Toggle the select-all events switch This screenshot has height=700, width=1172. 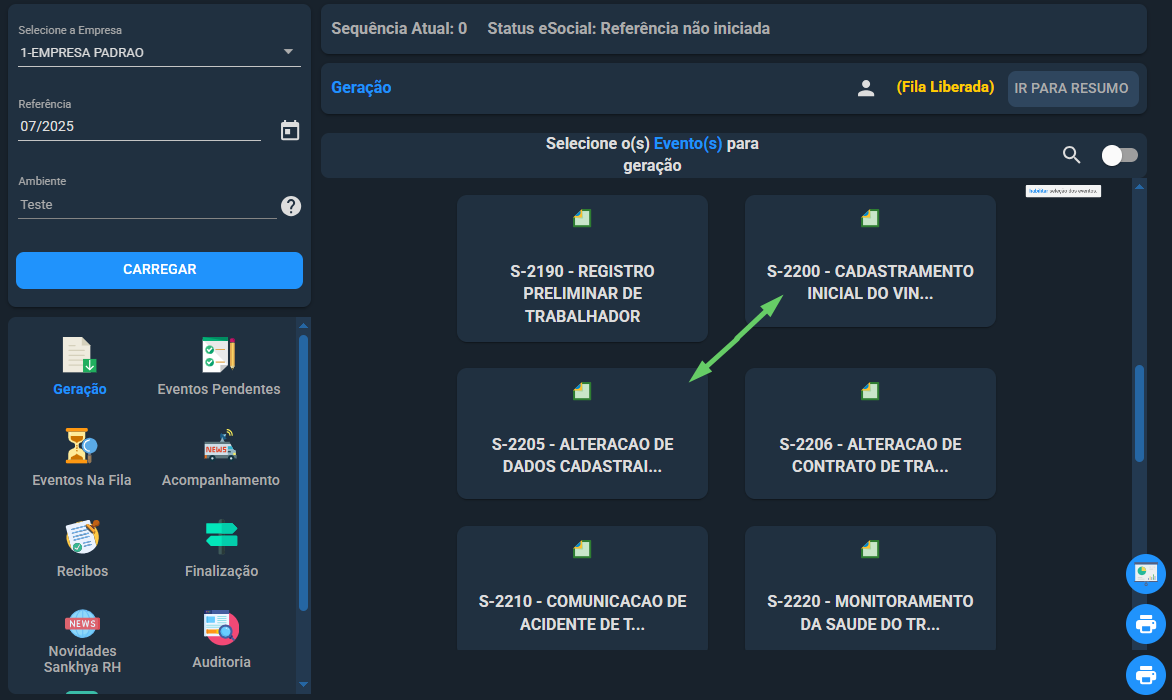point(1120,155)
